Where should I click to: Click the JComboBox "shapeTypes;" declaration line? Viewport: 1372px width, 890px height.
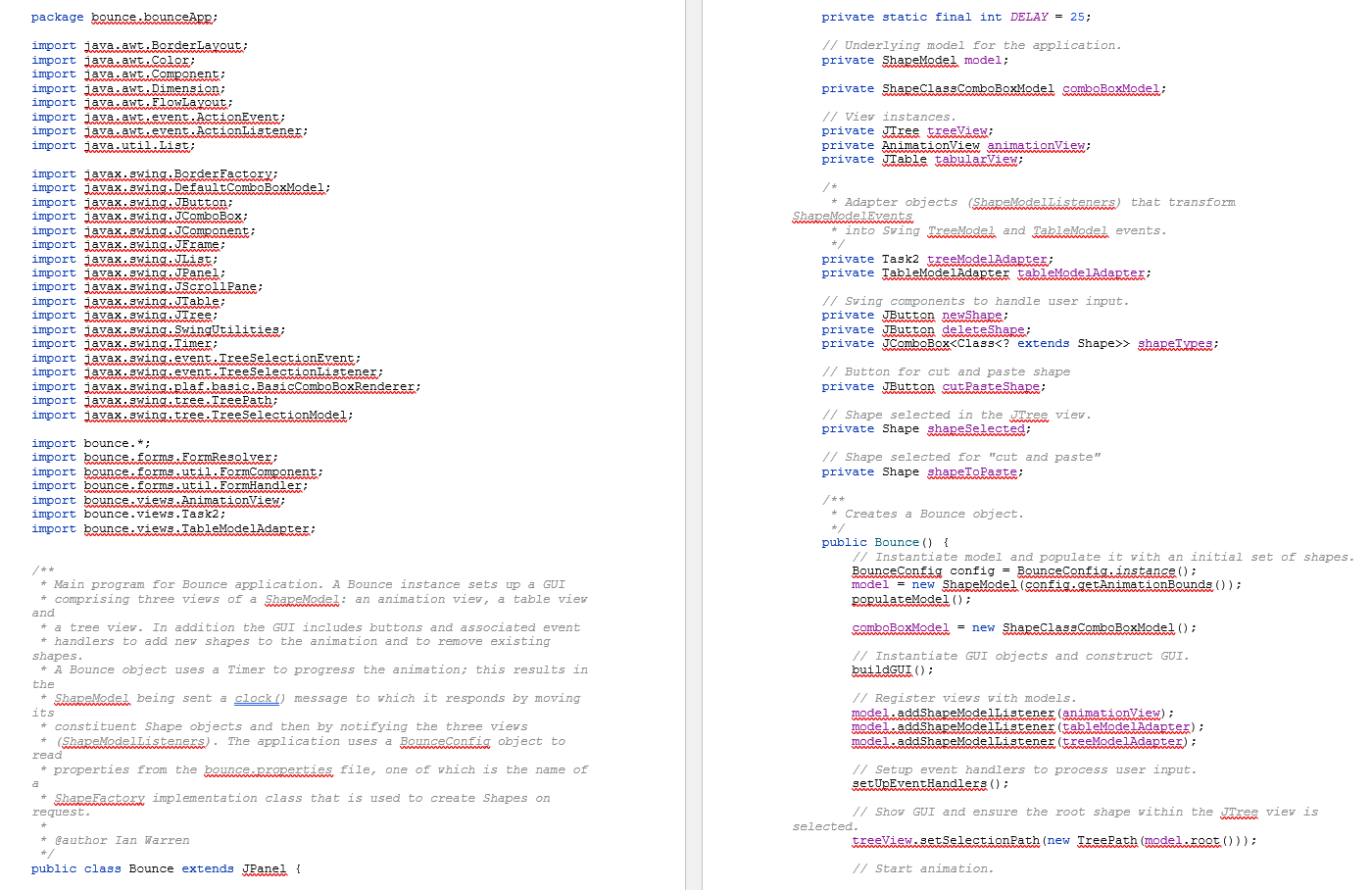(x=1020, y=343)
